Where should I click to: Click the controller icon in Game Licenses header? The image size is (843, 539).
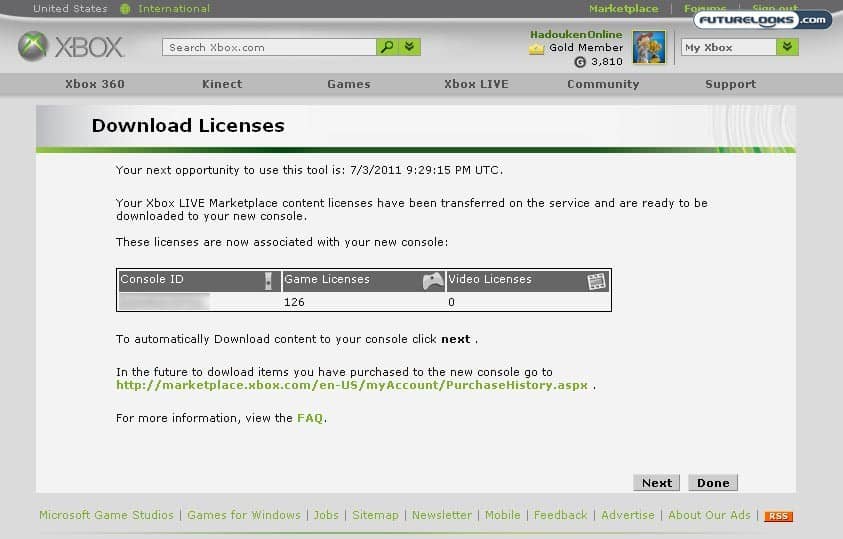coord(433,280)
